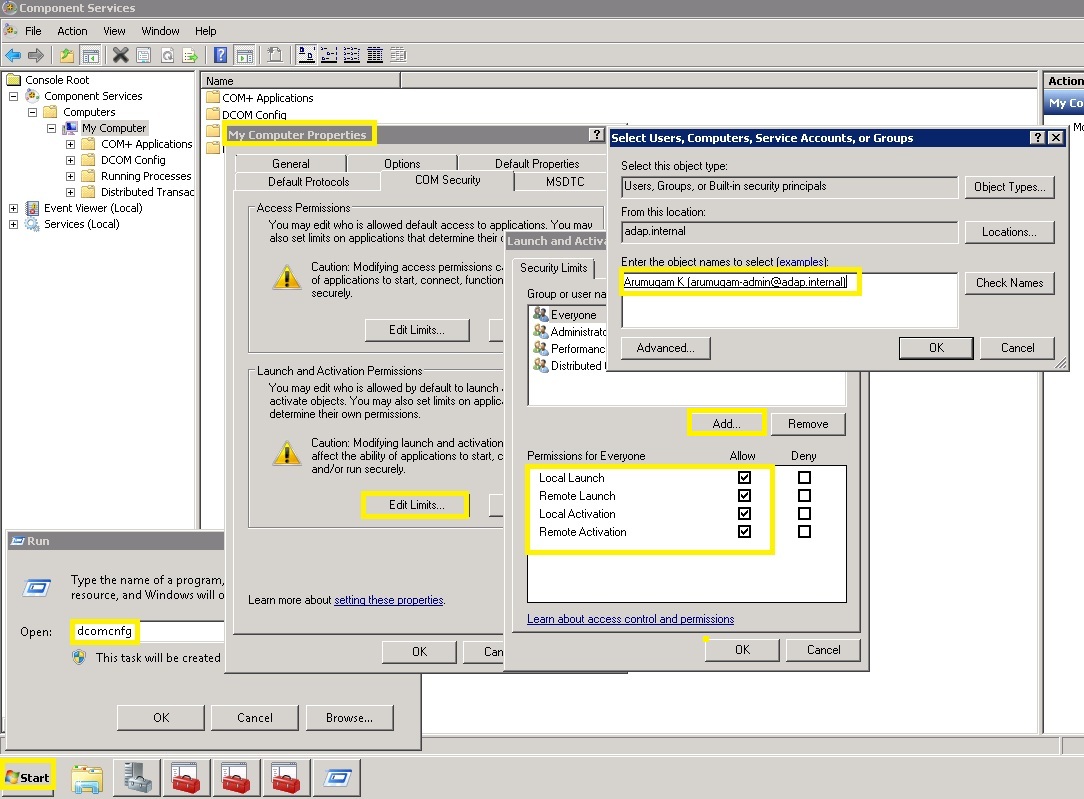The width and height of the screenshot is (1084, 799).
Task: Click the Up One Level folder icon
Action: point(66,55)
